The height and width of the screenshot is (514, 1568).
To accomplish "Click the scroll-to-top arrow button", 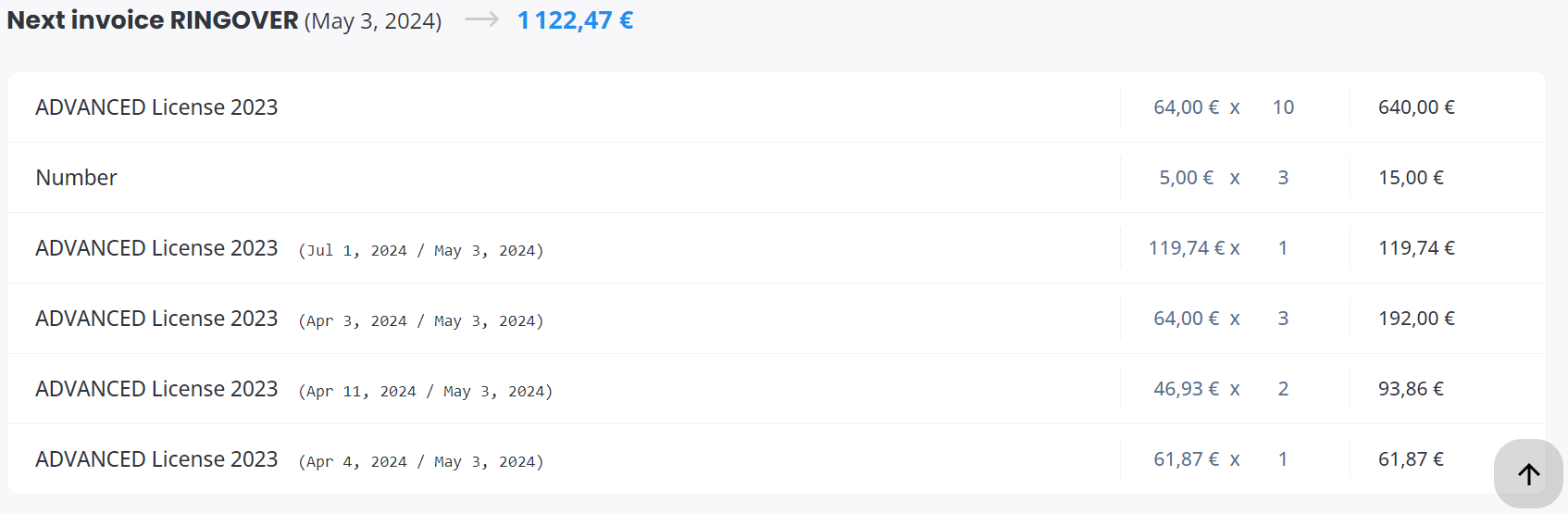I will [1528, 473].
